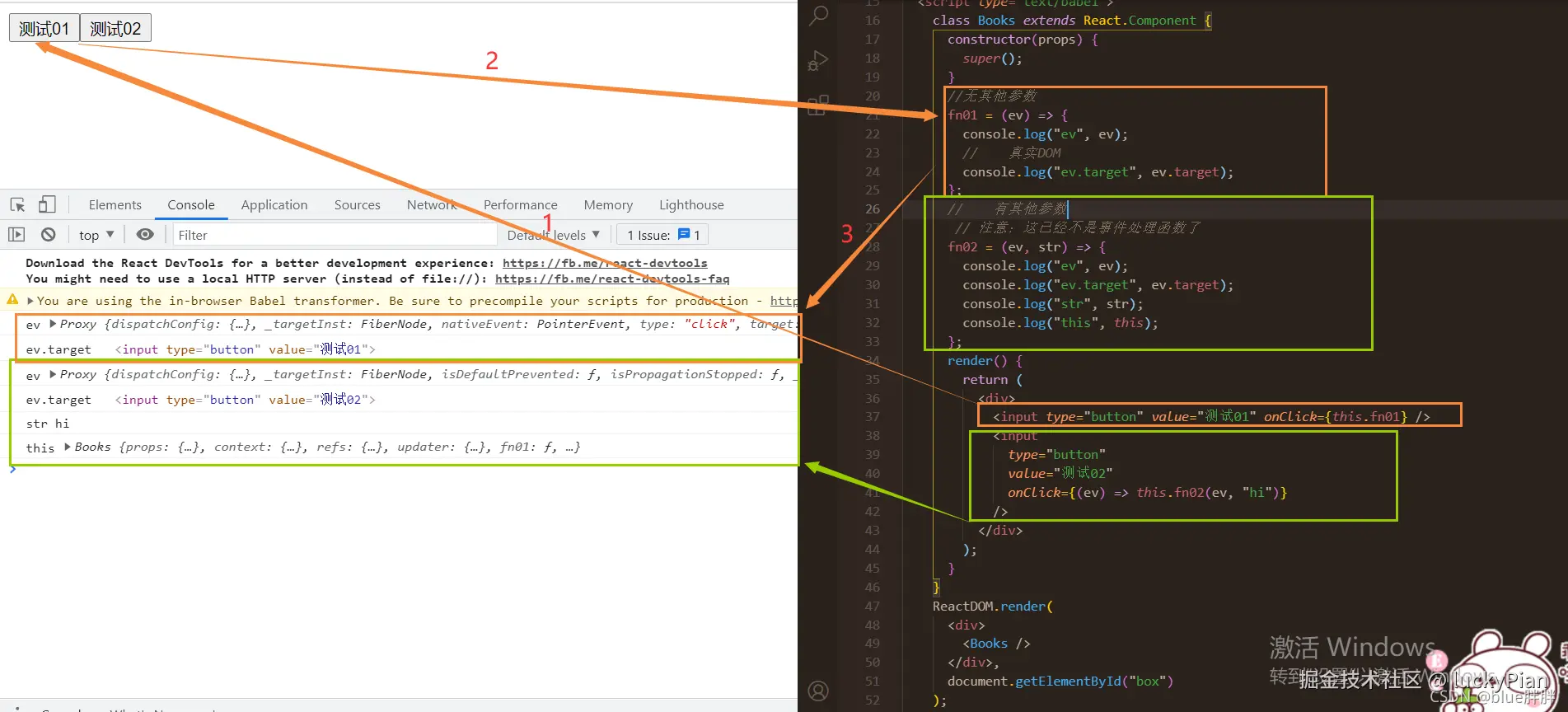Click the onClick={this.fn01} input line
1568x712 pixels.
1212,417
